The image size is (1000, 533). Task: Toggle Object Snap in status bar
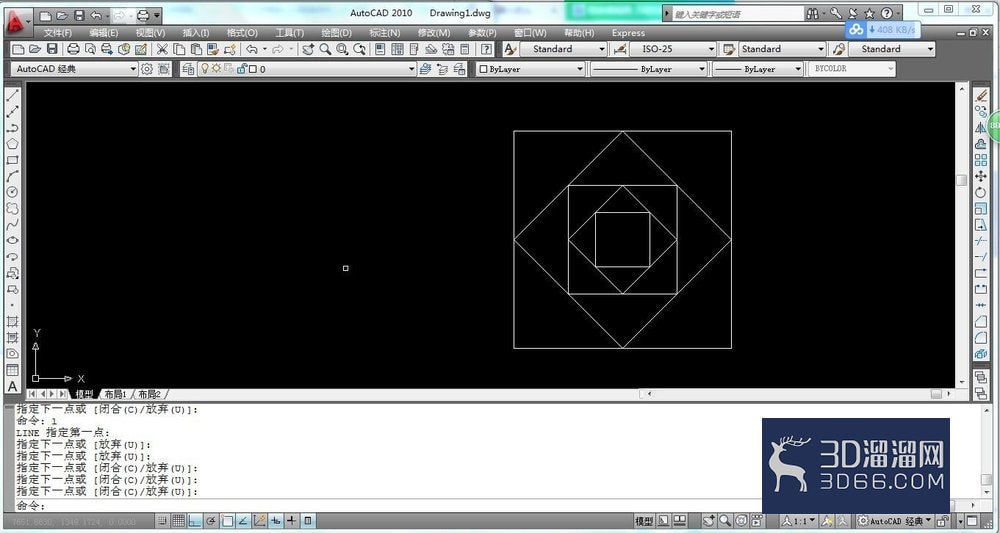228,521
